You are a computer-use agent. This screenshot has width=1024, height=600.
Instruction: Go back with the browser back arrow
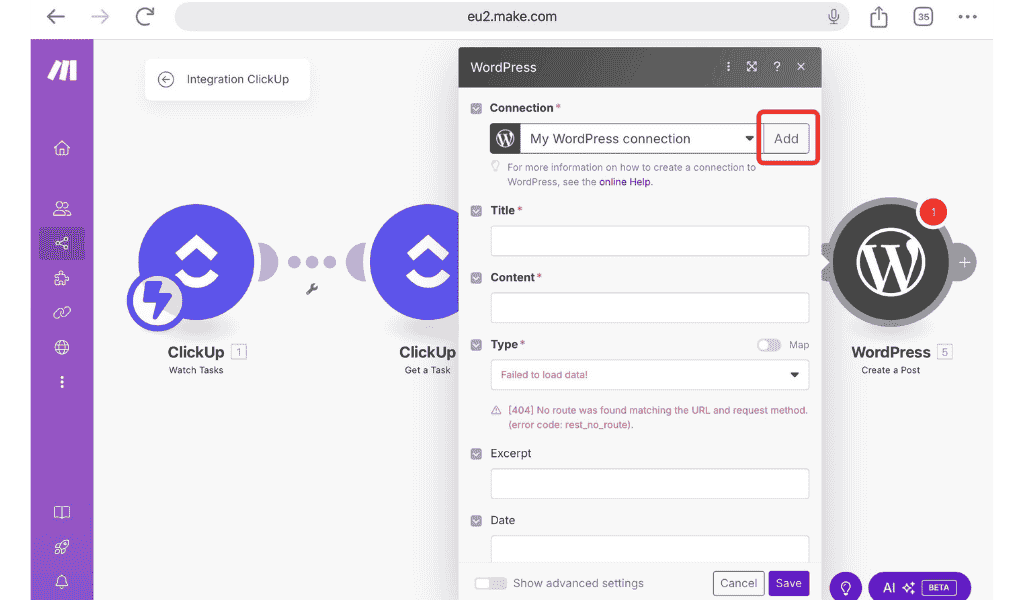coord(56,16)
